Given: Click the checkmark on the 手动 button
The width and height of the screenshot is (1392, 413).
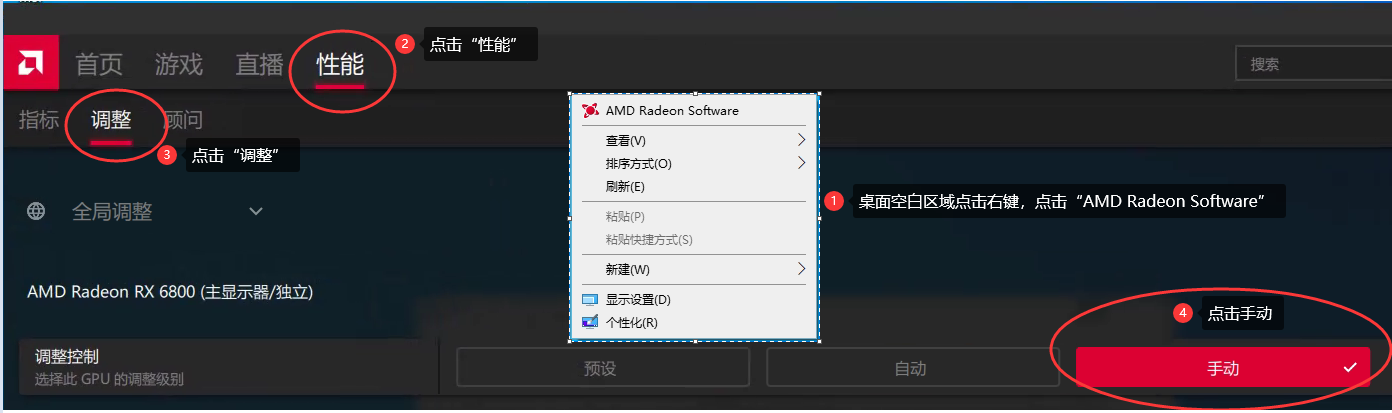Looking at the screenshot, I should point(1350,368).
